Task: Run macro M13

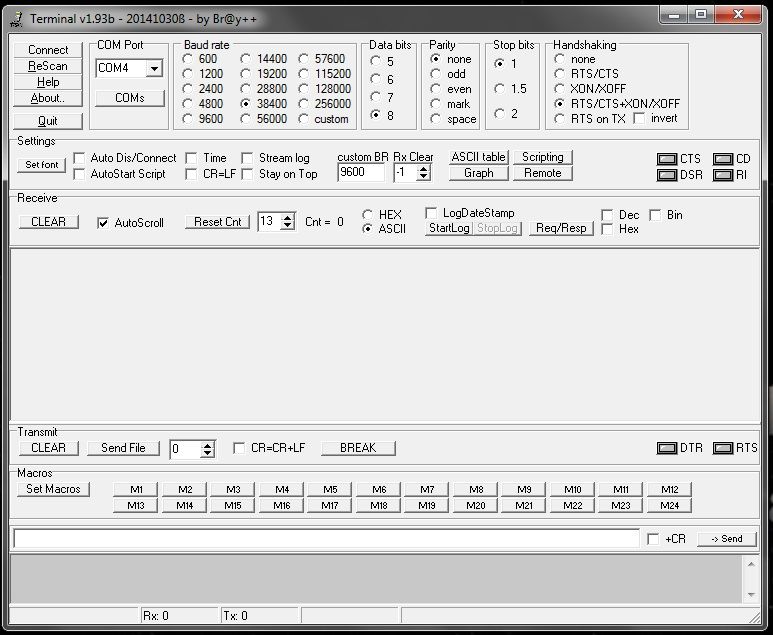Action: pos(136,506)
